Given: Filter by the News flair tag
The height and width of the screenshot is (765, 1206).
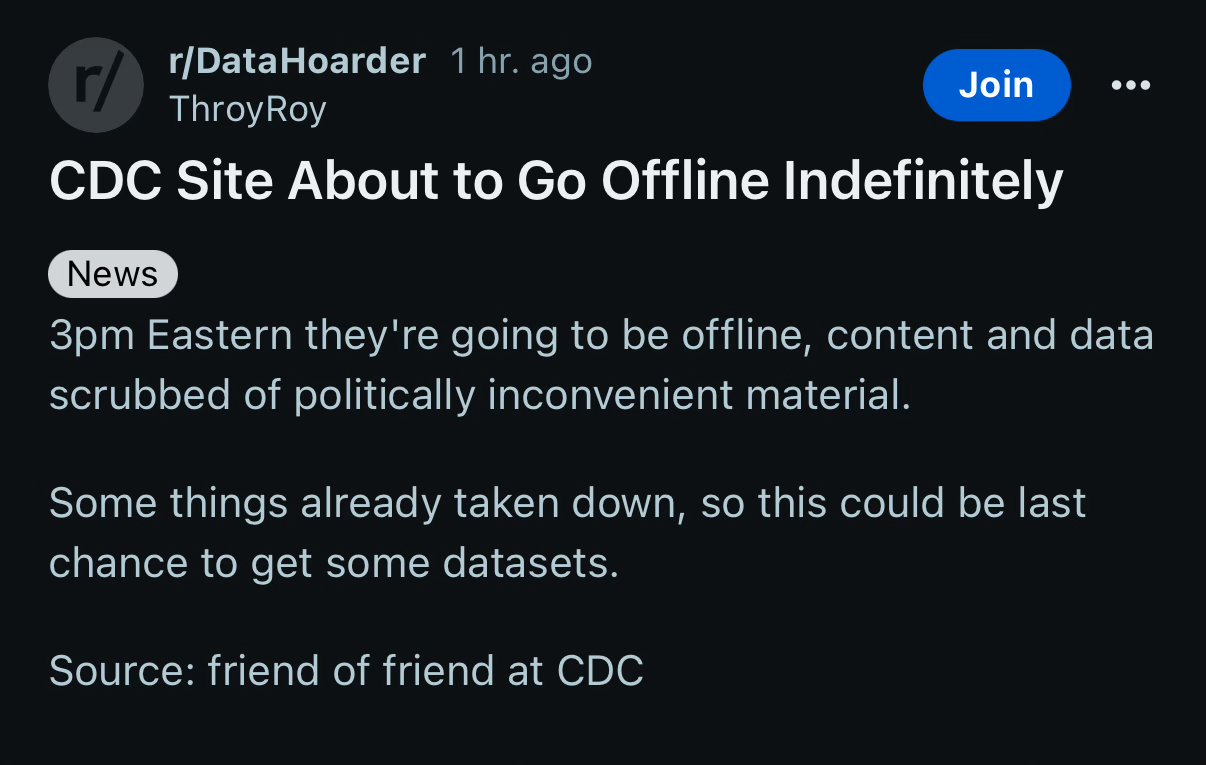Looking at the screenshot, I should [113, 274].
